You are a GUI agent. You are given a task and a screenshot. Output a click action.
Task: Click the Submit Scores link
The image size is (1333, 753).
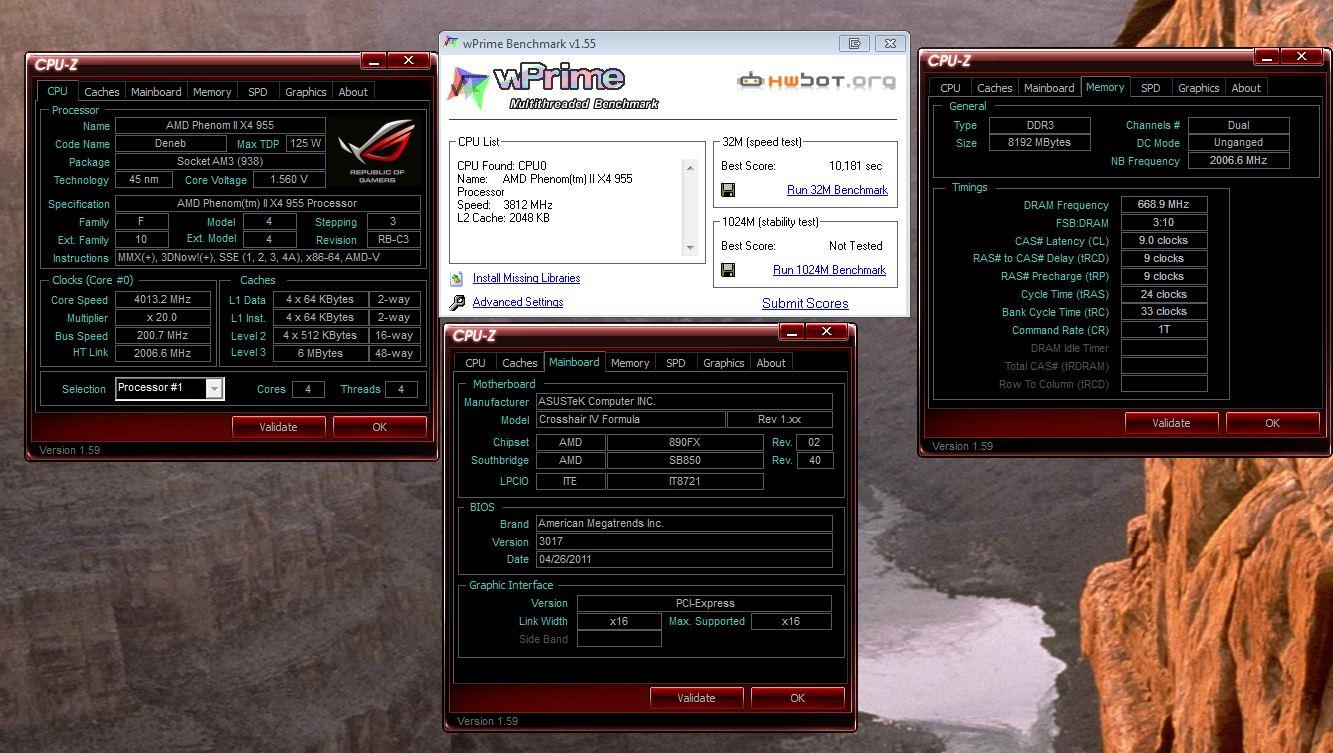coord(805,303)
